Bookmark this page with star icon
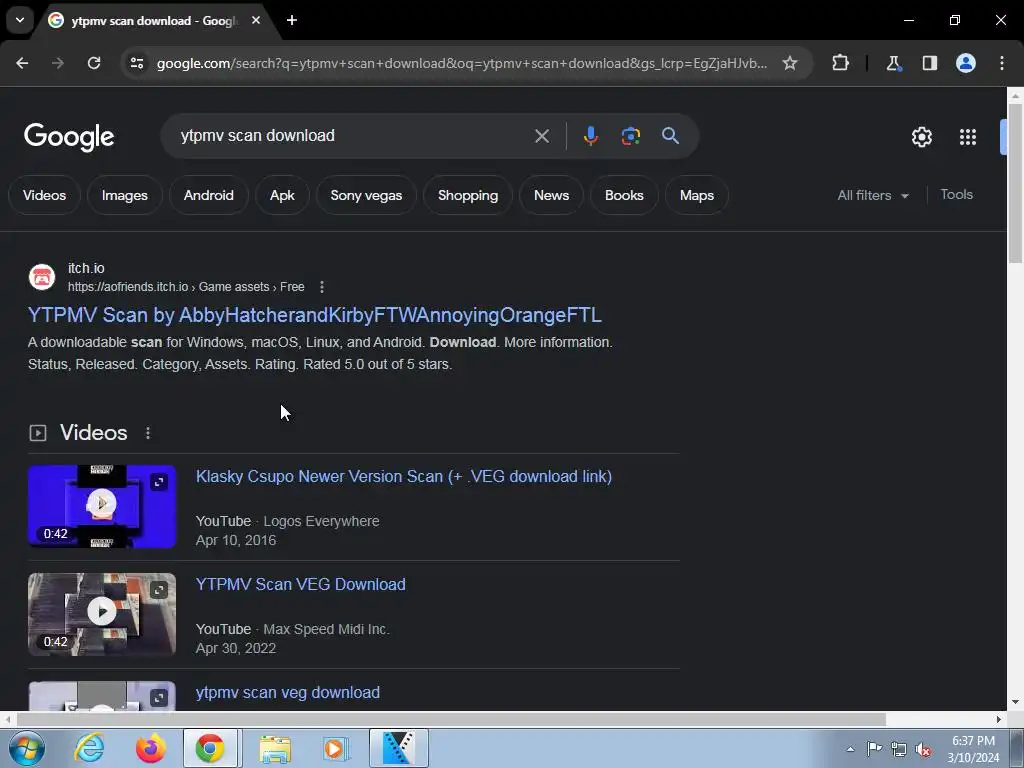Image resolution: width=1024 pixels, height=768 pixels. pos(790,63)
